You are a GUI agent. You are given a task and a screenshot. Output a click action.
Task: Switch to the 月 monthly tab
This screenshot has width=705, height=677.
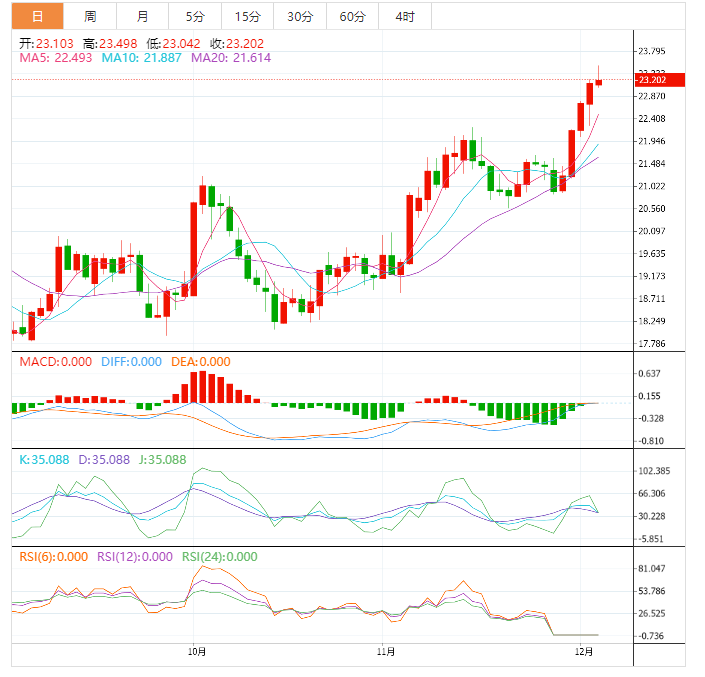[142, 16]
